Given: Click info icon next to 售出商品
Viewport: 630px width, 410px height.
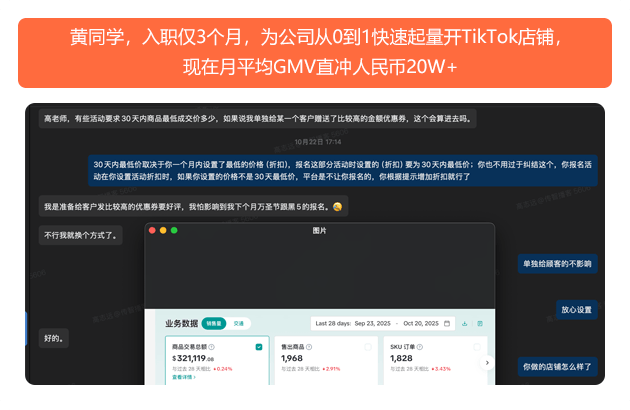Looking at the screenshot, I should coord(309,347).
